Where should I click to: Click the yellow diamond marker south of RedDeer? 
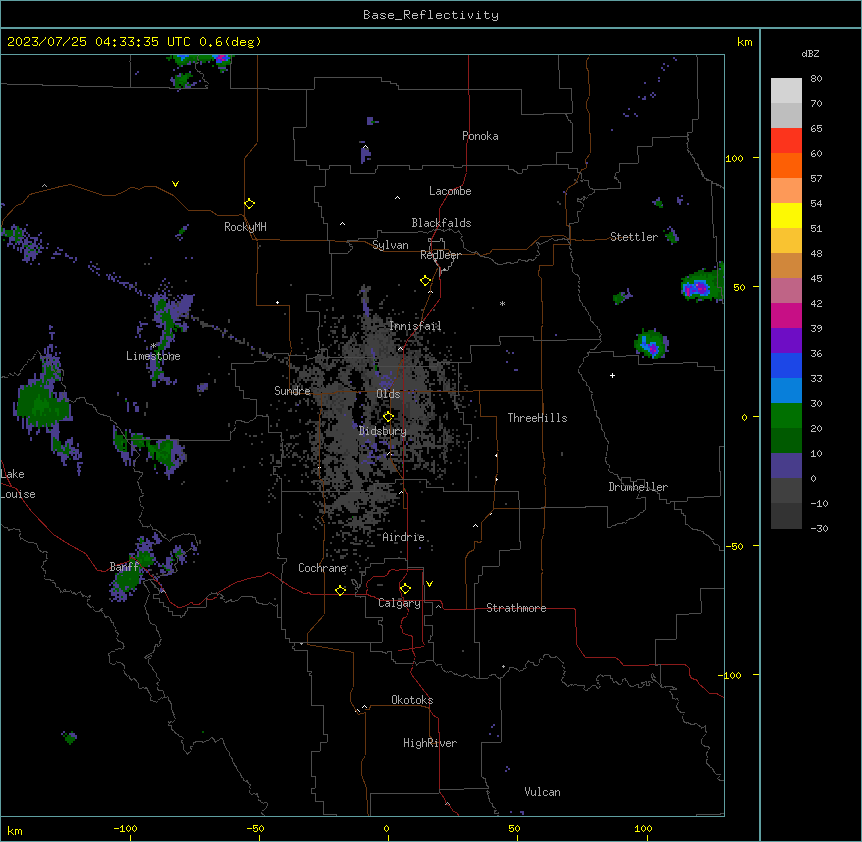click(425, 281)
